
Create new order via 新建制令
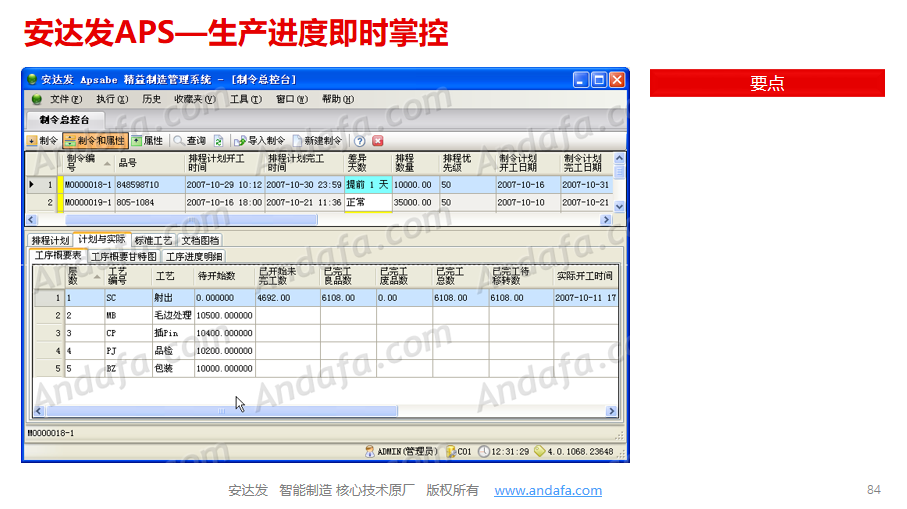(318, 141)
